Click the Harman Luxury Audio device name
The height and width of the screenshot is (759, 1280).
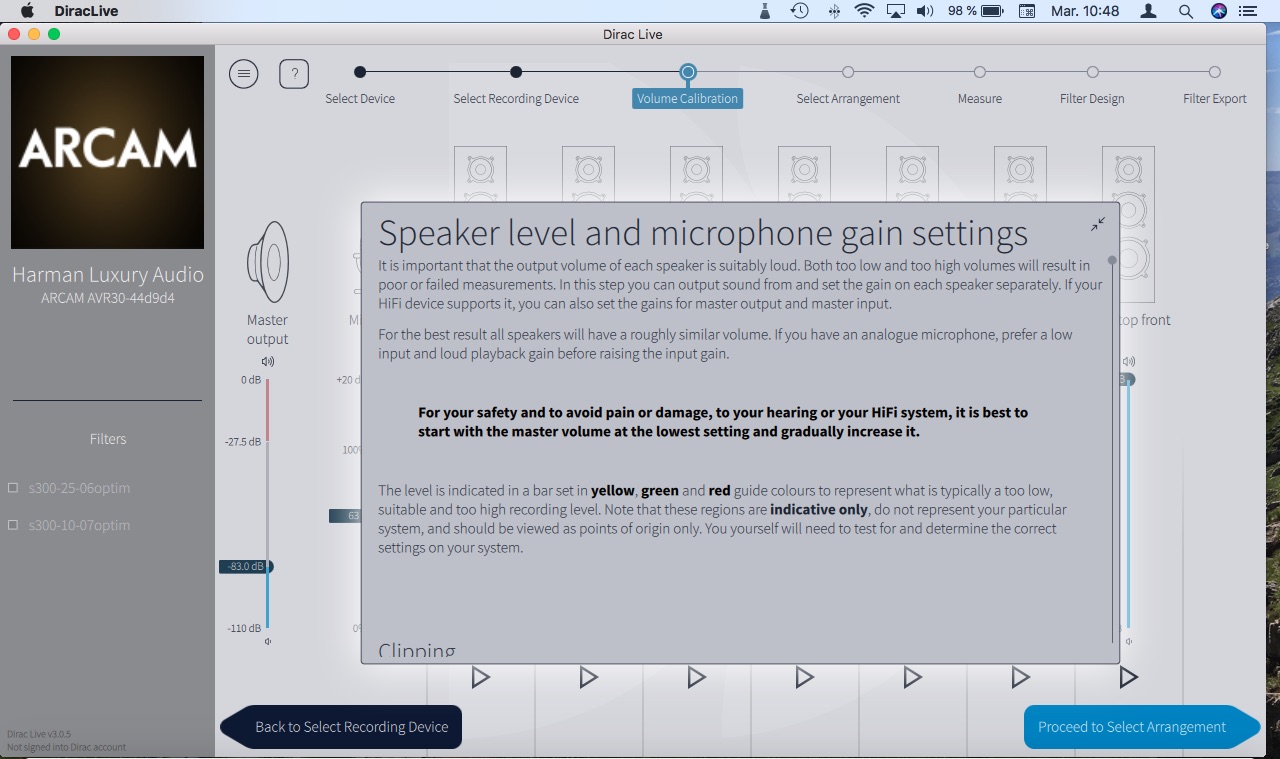[x=108, y=275]
